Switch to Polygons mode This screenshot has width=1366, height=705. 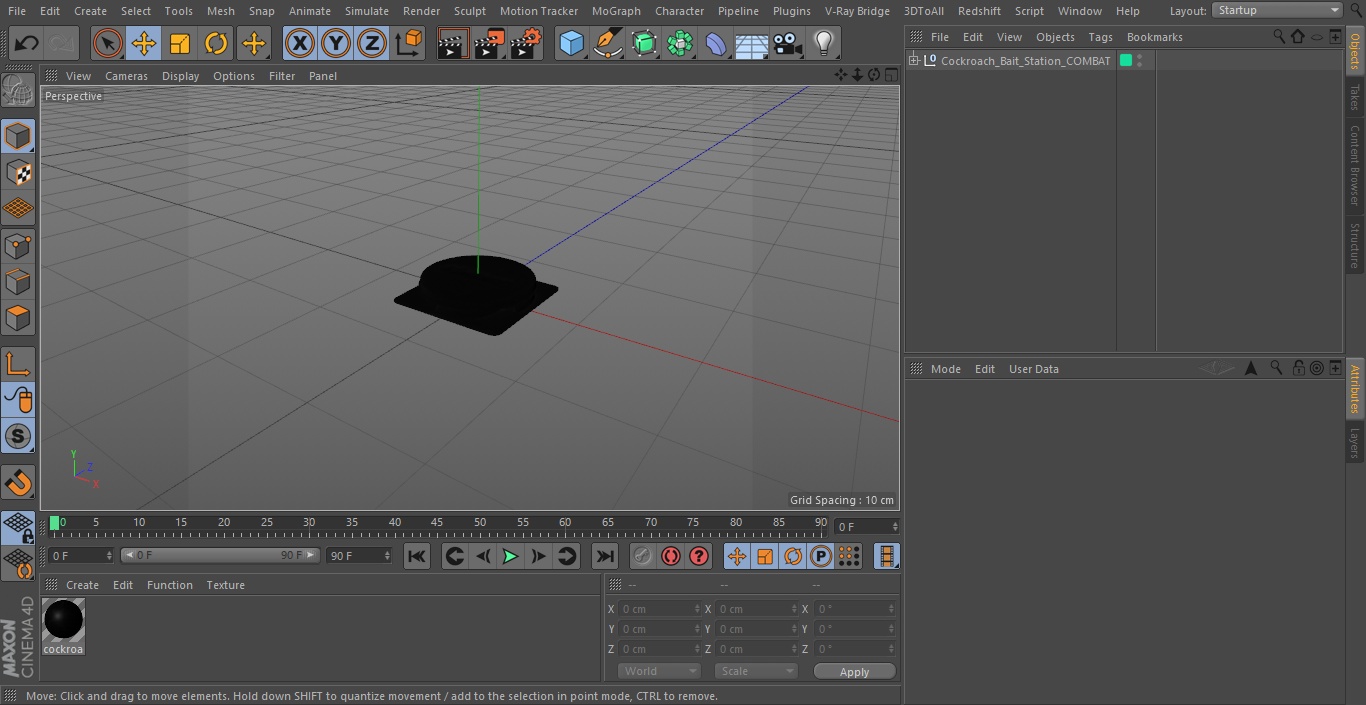coord(18,318)
